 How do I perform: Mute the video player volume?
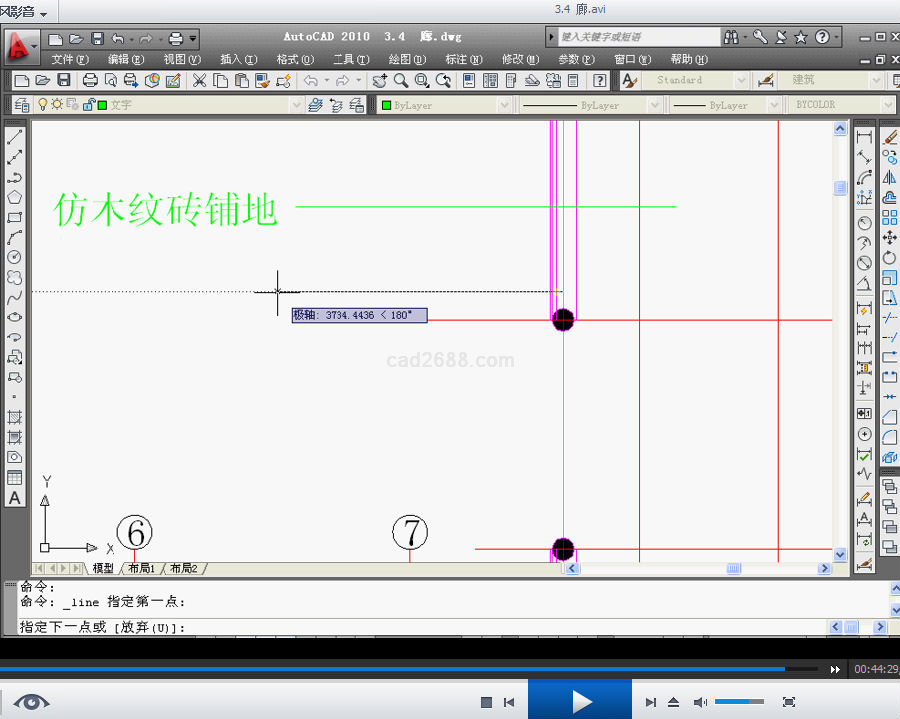pyautogui.click(x=701, y=702)
